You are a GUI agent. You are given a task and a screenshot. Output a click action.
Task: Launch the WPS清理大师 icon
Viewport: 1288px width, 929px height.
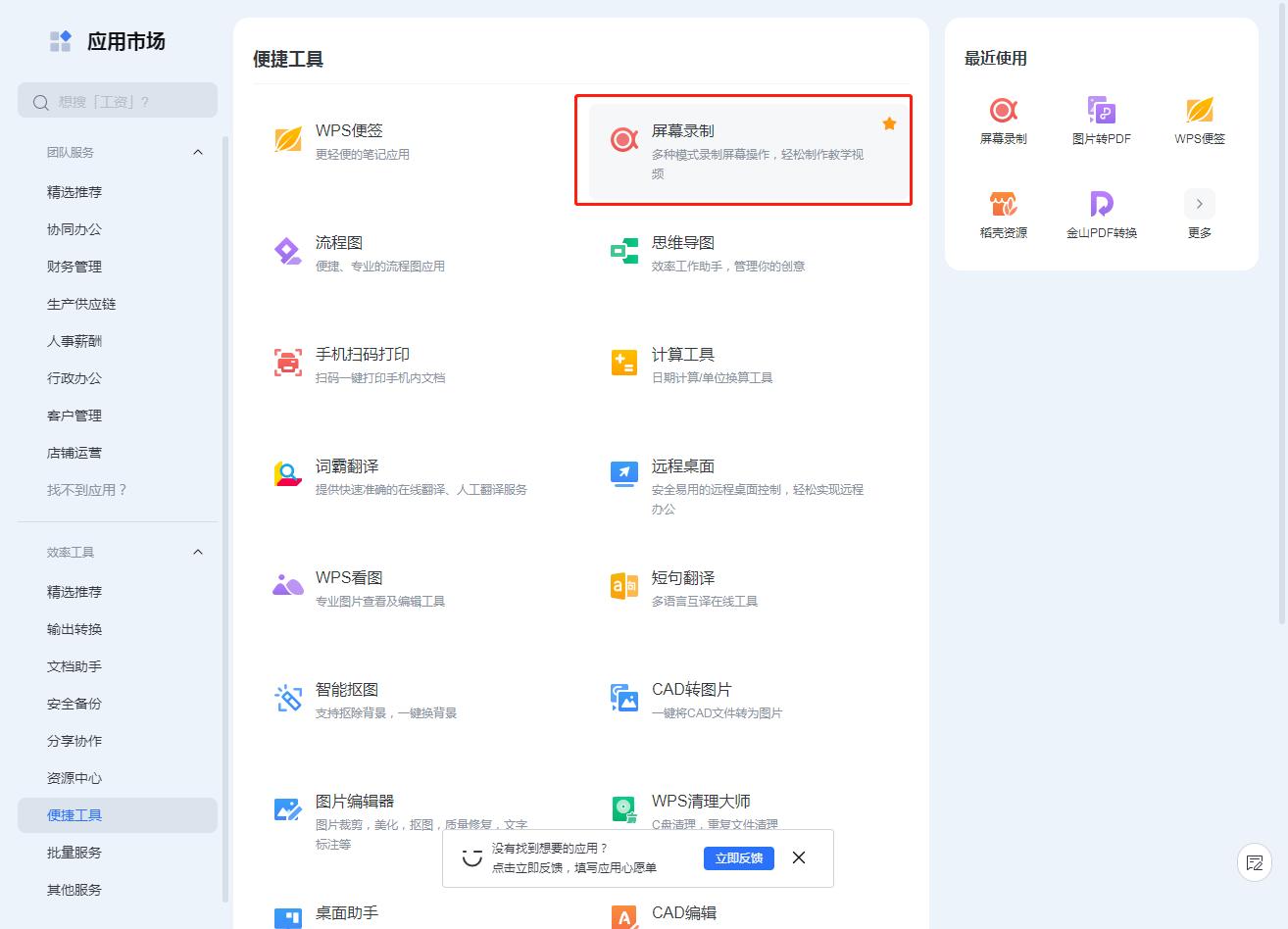pyautogui.click(x=624, y=810)
